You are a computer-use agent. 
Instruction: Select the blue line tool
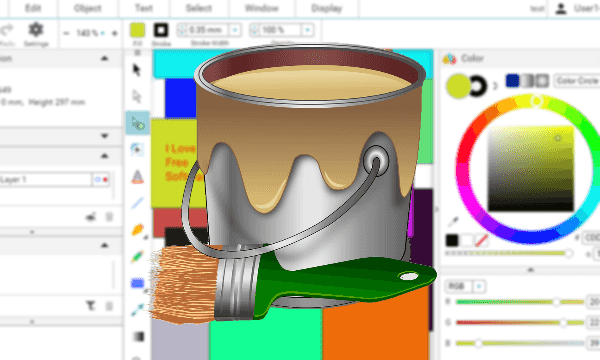pyautogui.click(x=137, y=203)
